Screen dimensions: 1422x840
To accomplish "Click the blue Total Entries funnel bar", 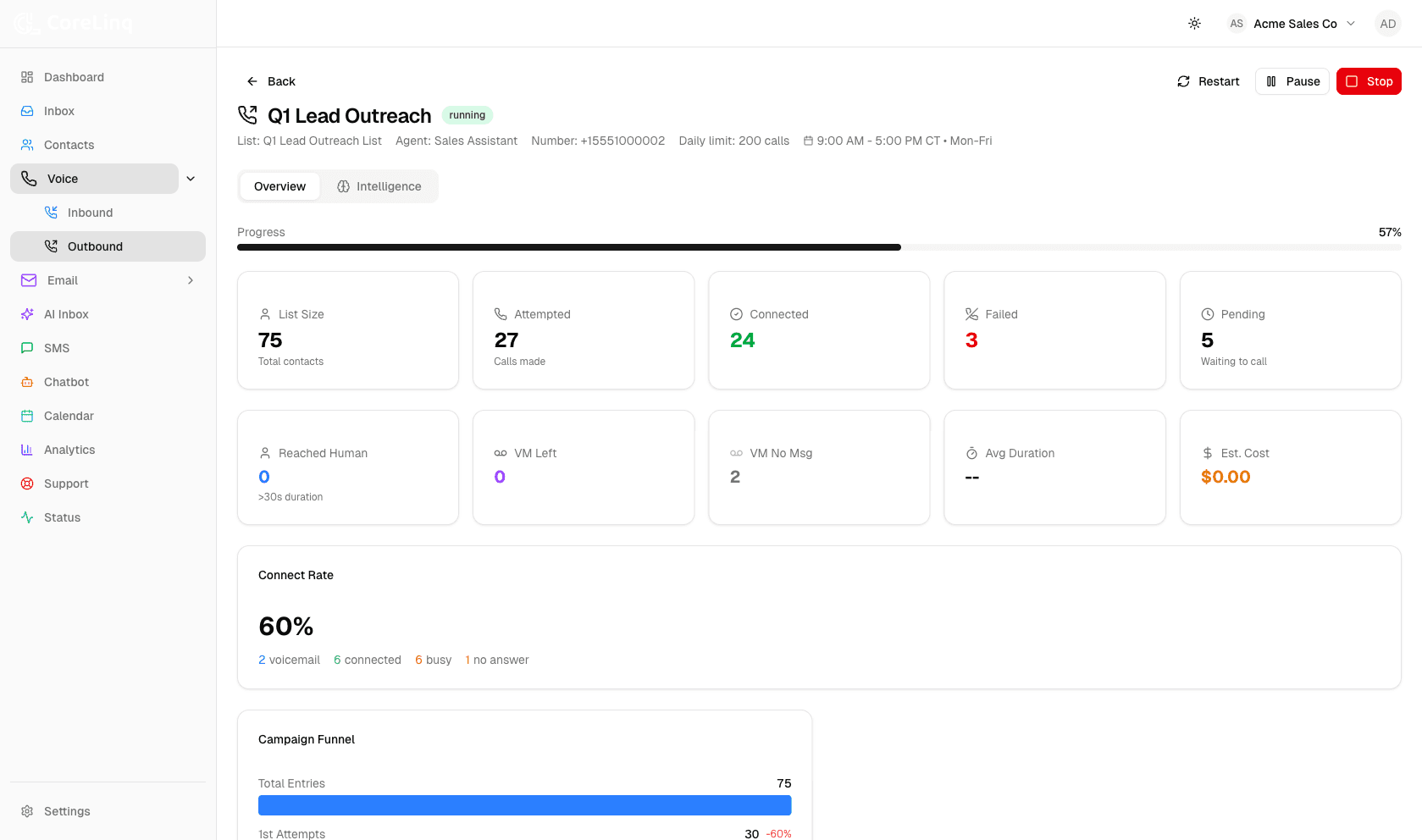I will pyautogui.click(x=525, y=805).
